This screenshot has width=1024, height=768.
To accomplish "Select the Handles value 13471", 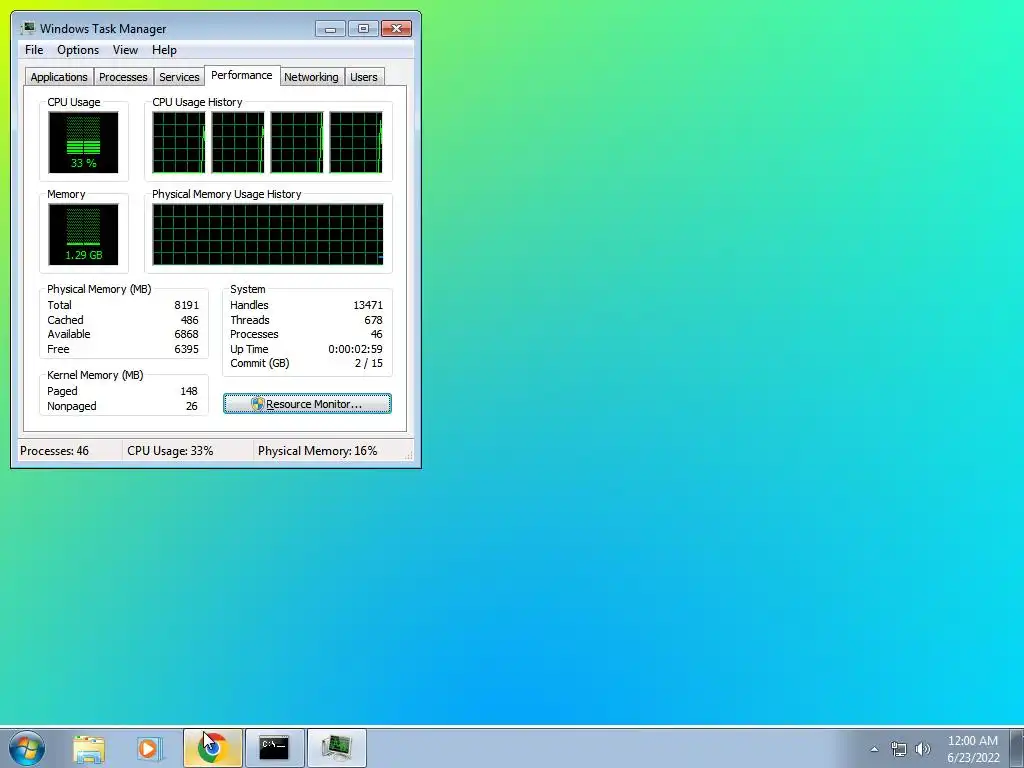I will coord(368,305).
